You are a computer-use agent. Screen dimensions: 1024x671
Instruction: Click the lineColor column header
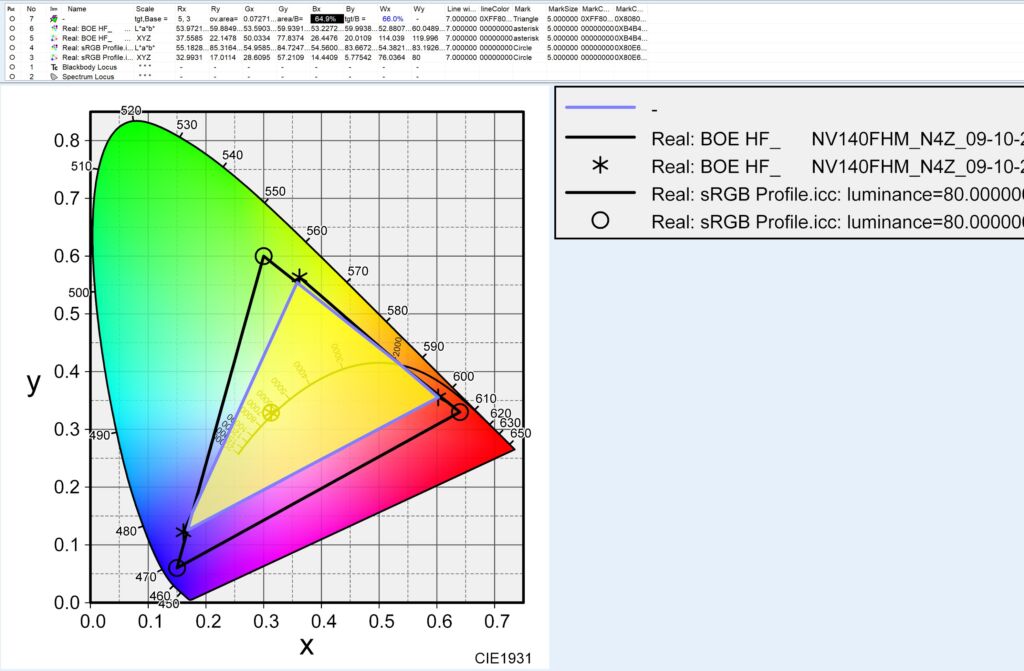pos(495,9)
